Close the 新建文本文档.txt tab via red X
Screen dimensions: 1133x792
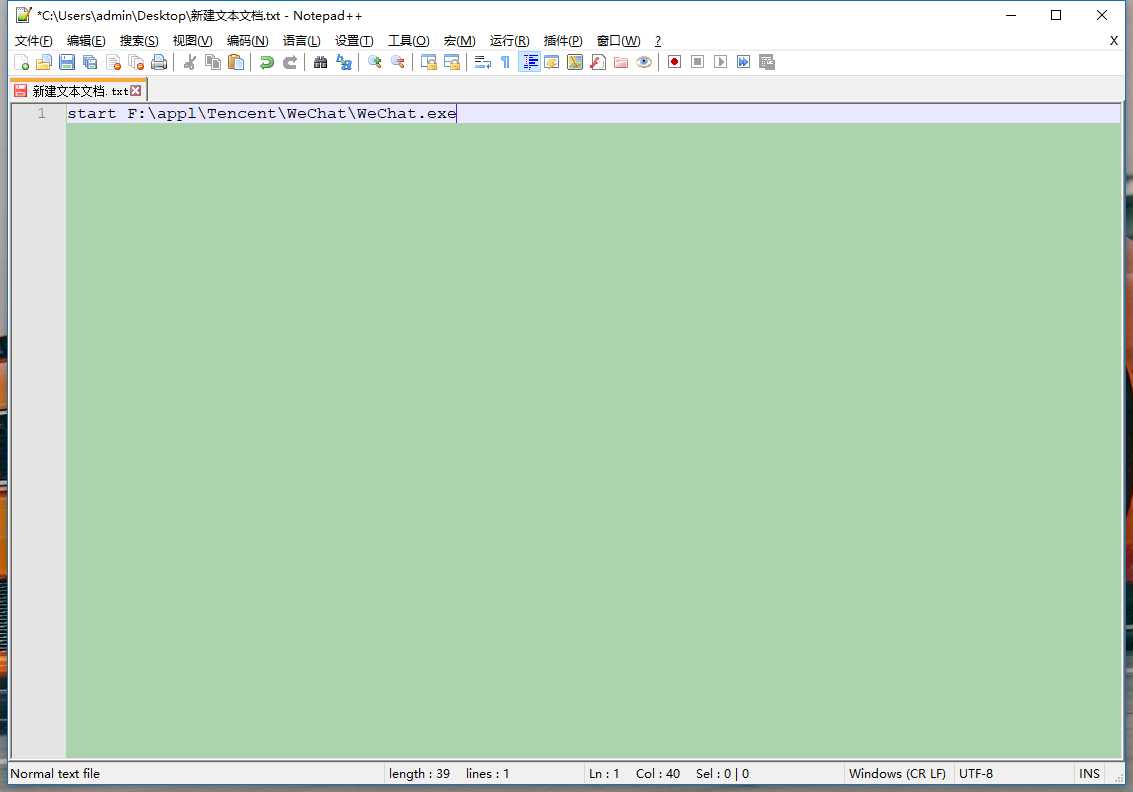click(x=135, y=90)
